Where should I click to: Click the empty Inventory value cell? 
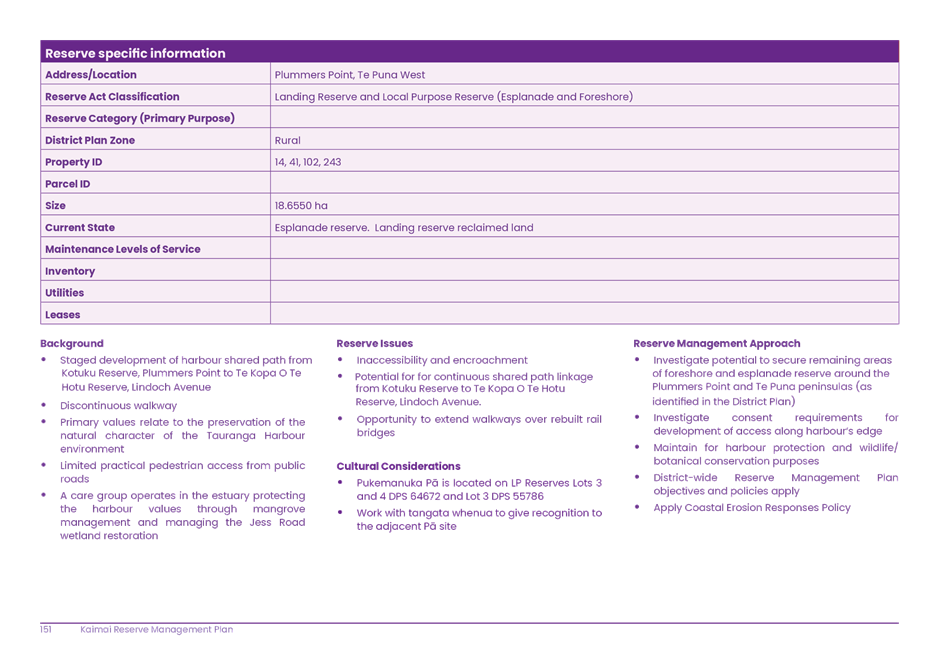584,271
